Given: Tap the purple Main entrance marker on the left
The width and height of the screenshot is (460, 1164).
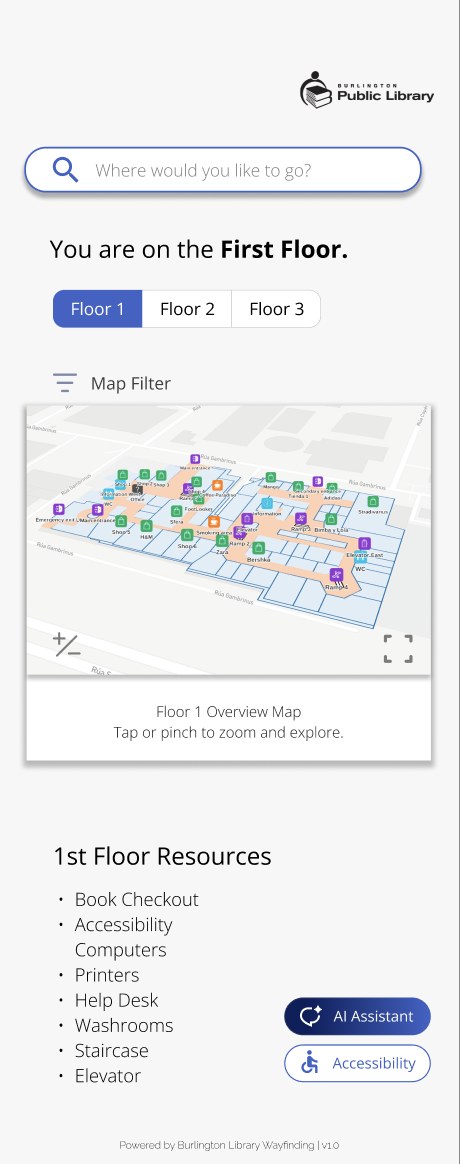Looking at the screenshot, I should coord(97,509).
